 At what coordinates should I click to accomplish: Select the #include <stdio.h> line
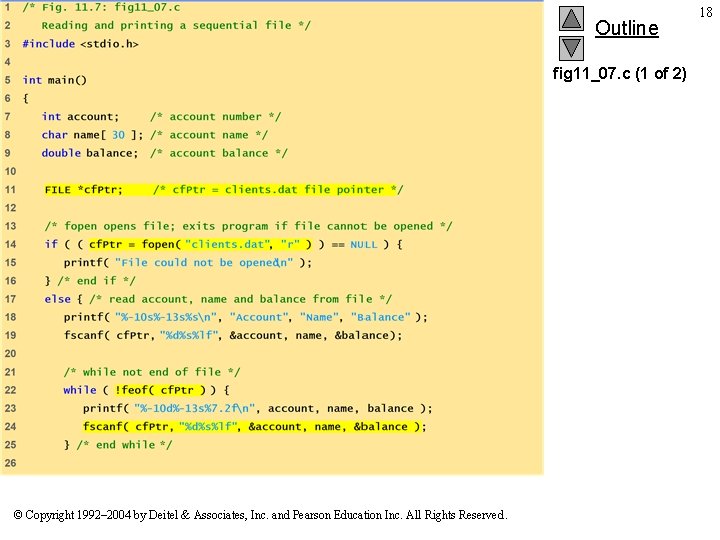click(x=80, y=44)
